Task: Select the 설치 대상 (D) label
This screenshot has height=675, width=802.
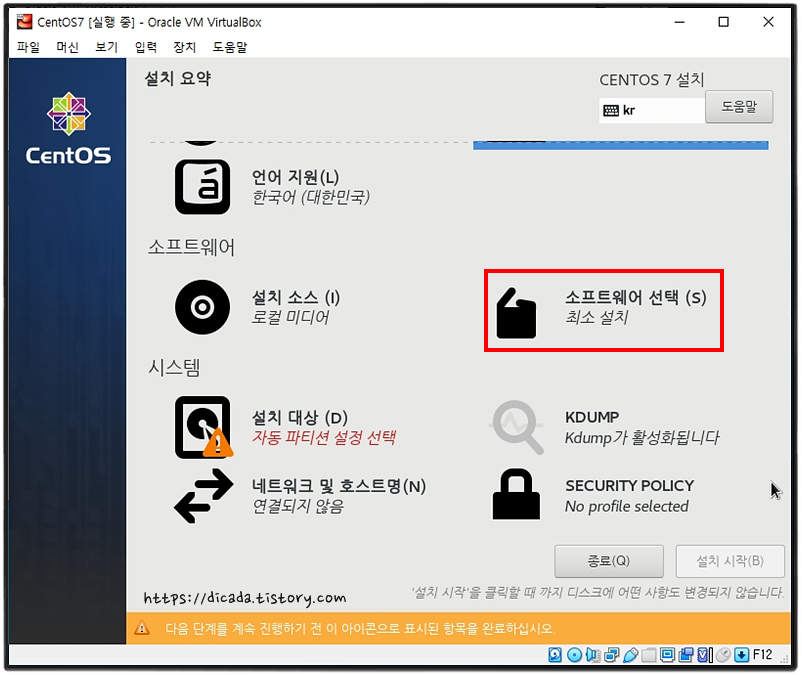Action: pyautogui.click(x=300, y=417)
